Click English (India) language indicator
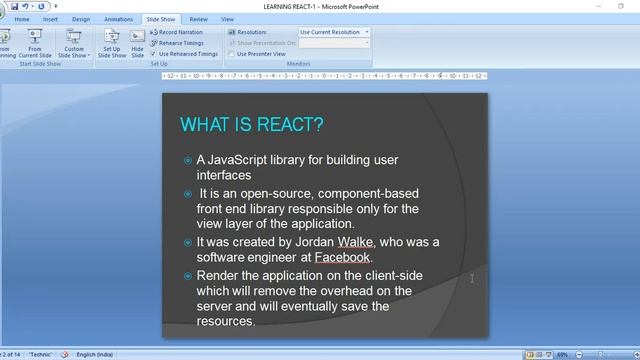Image resolution: width=640 pixels, height=360 pixels. tap(95, 355)
